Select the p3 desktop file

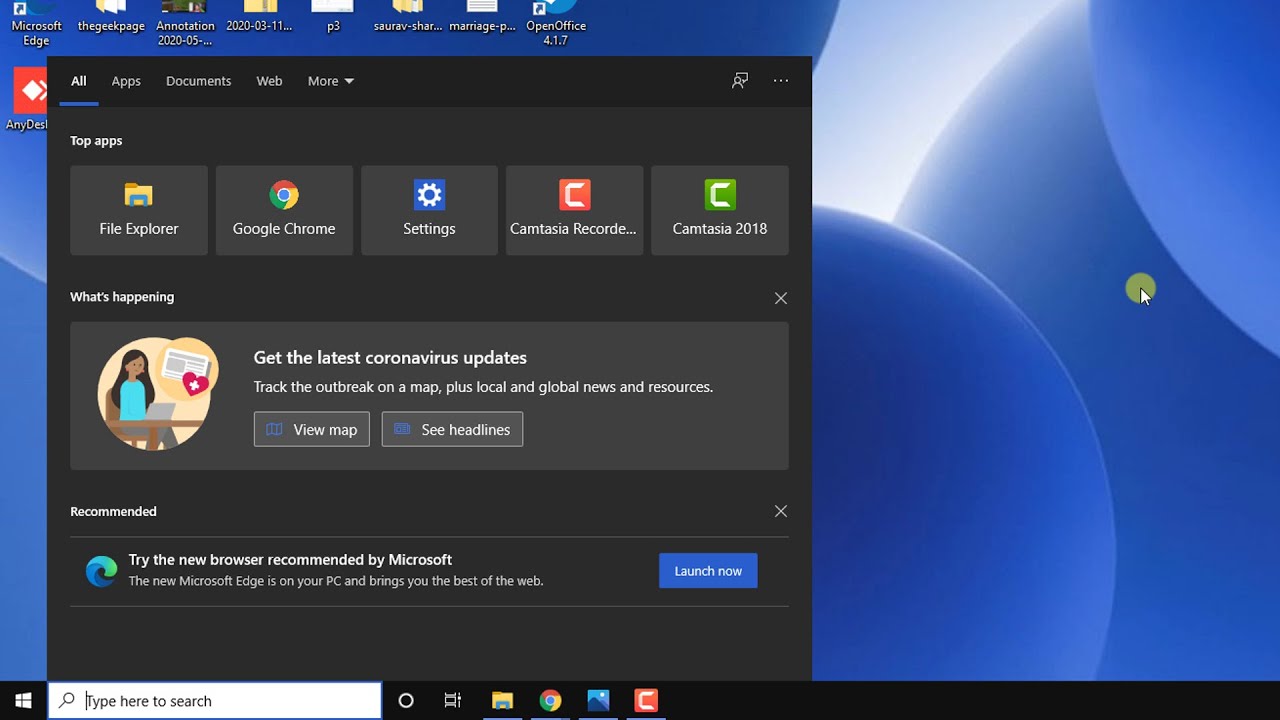pyautogui.click(x=333, y=18)
